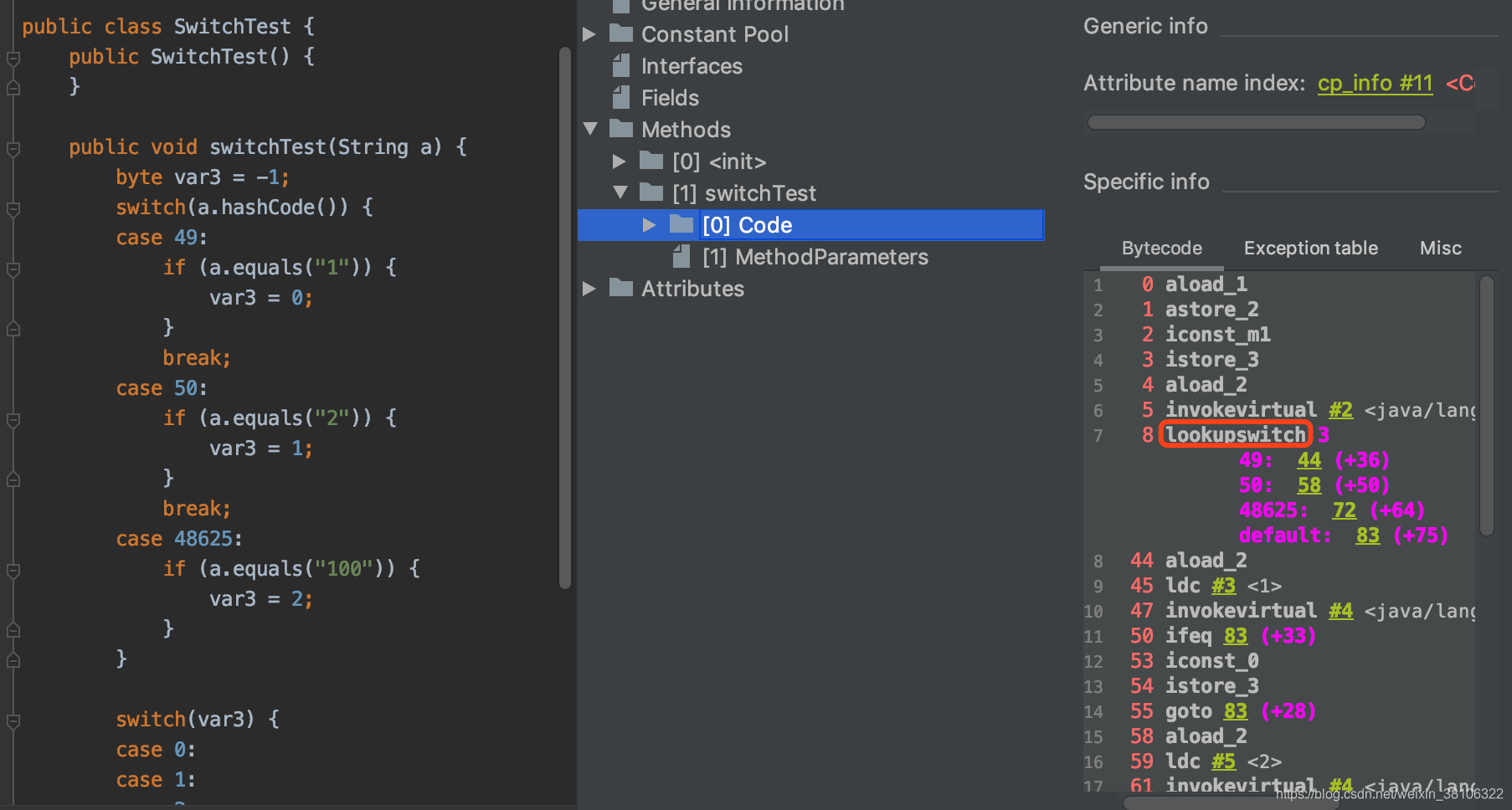
Task: Open the cp_info #11 link
Action: (x=1376, y=83)
